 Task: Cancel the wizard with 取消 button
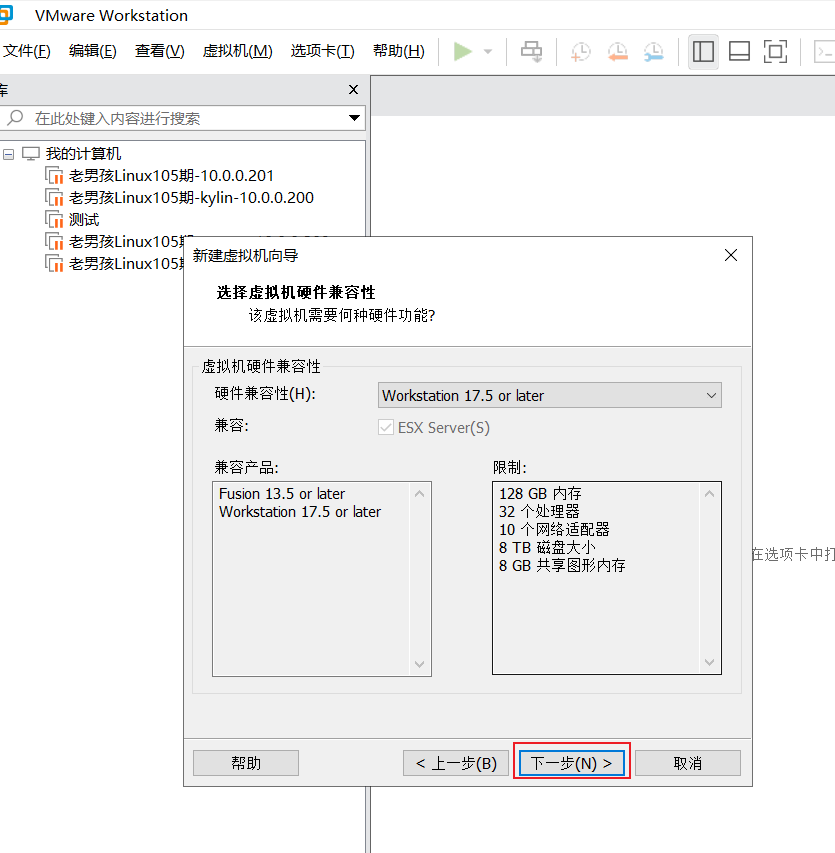(x=688, y=763)
